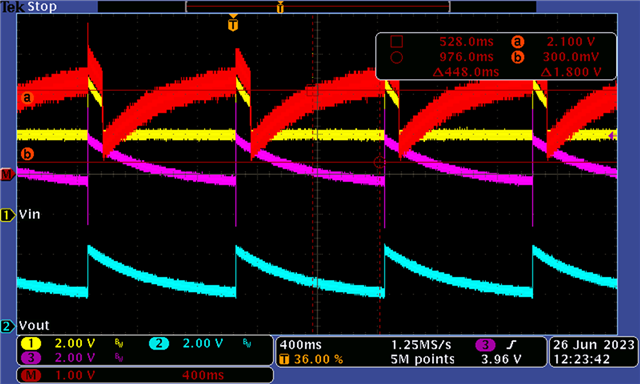Click the channel 2 Vout ground indicator
This screenshot has width=640, height=384.
tap(7, 326)
